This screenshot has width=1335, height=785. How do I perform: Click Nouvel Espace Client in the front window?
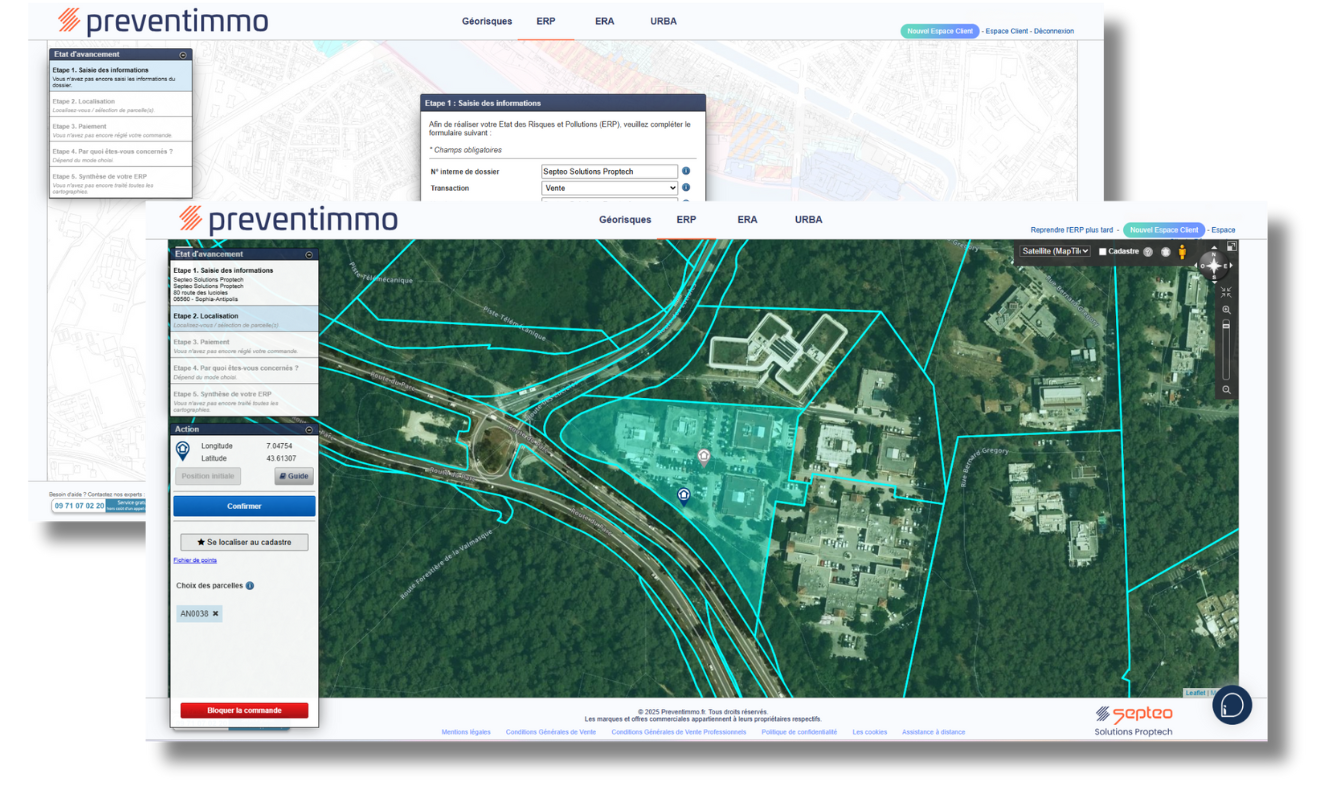[x=1164, y=230]
